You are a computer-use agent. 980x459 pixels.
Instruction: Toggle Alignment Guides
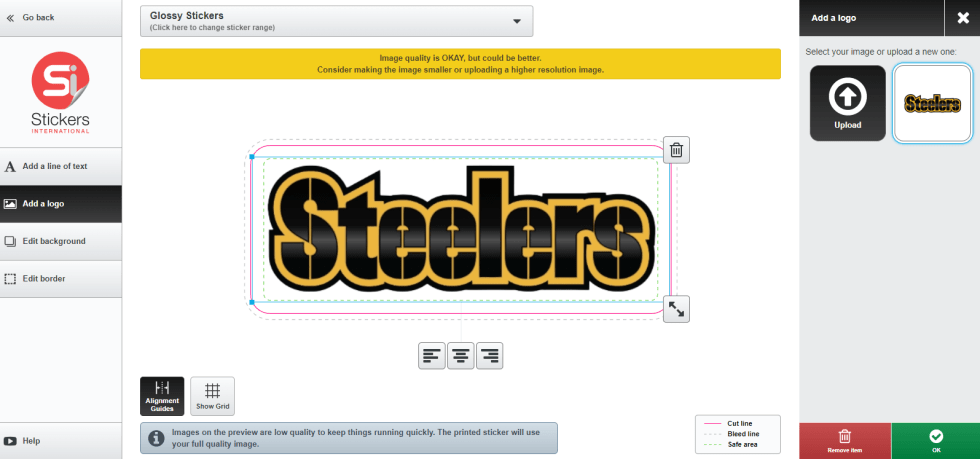click(x=162, y=396)
